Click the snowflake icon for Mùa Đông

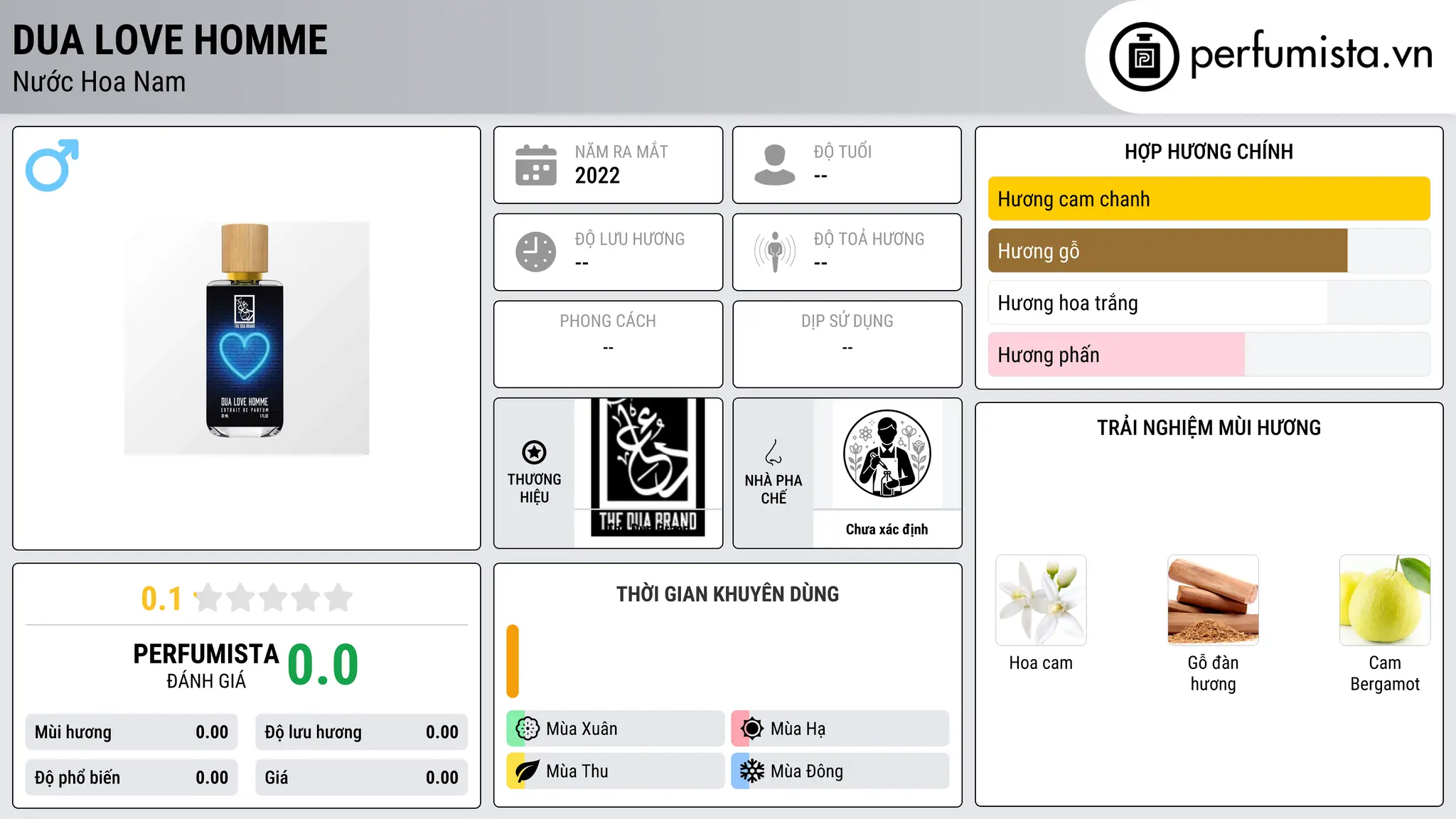(752, 771)
